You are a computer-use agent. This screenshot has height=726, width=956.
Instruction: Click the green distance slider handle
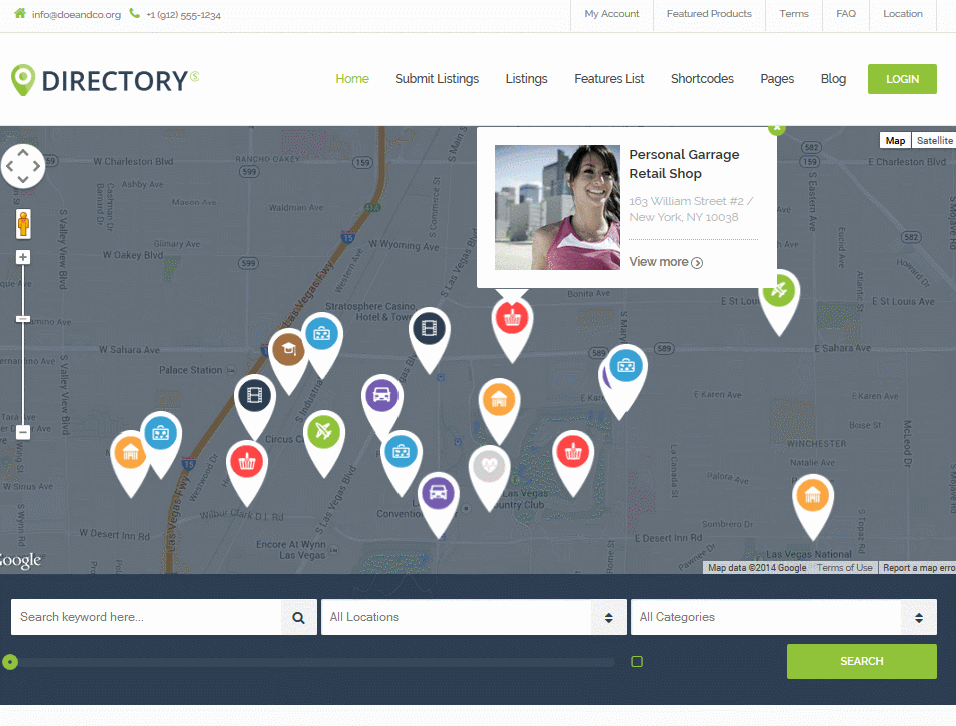(10, 662)
